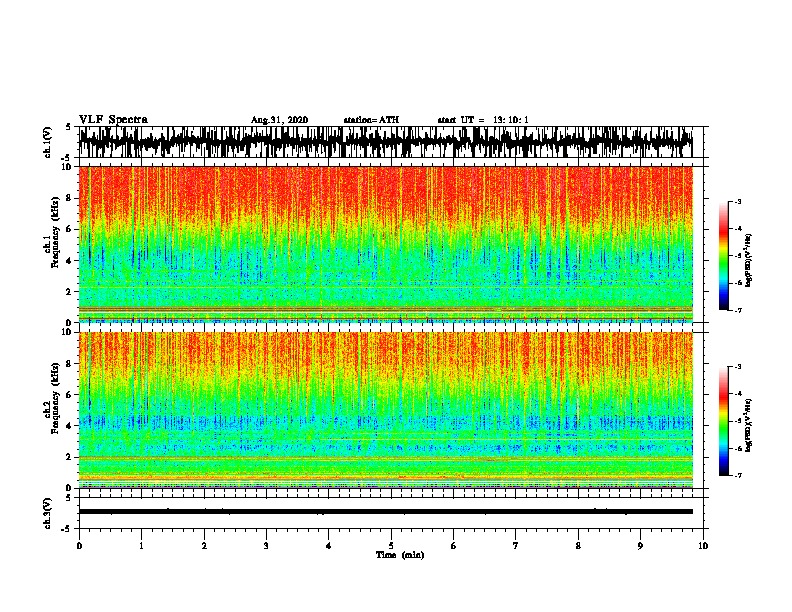Click the "1" tick on the time axis
The width and height of the screenshot is (792, 612).
(141, 546)
